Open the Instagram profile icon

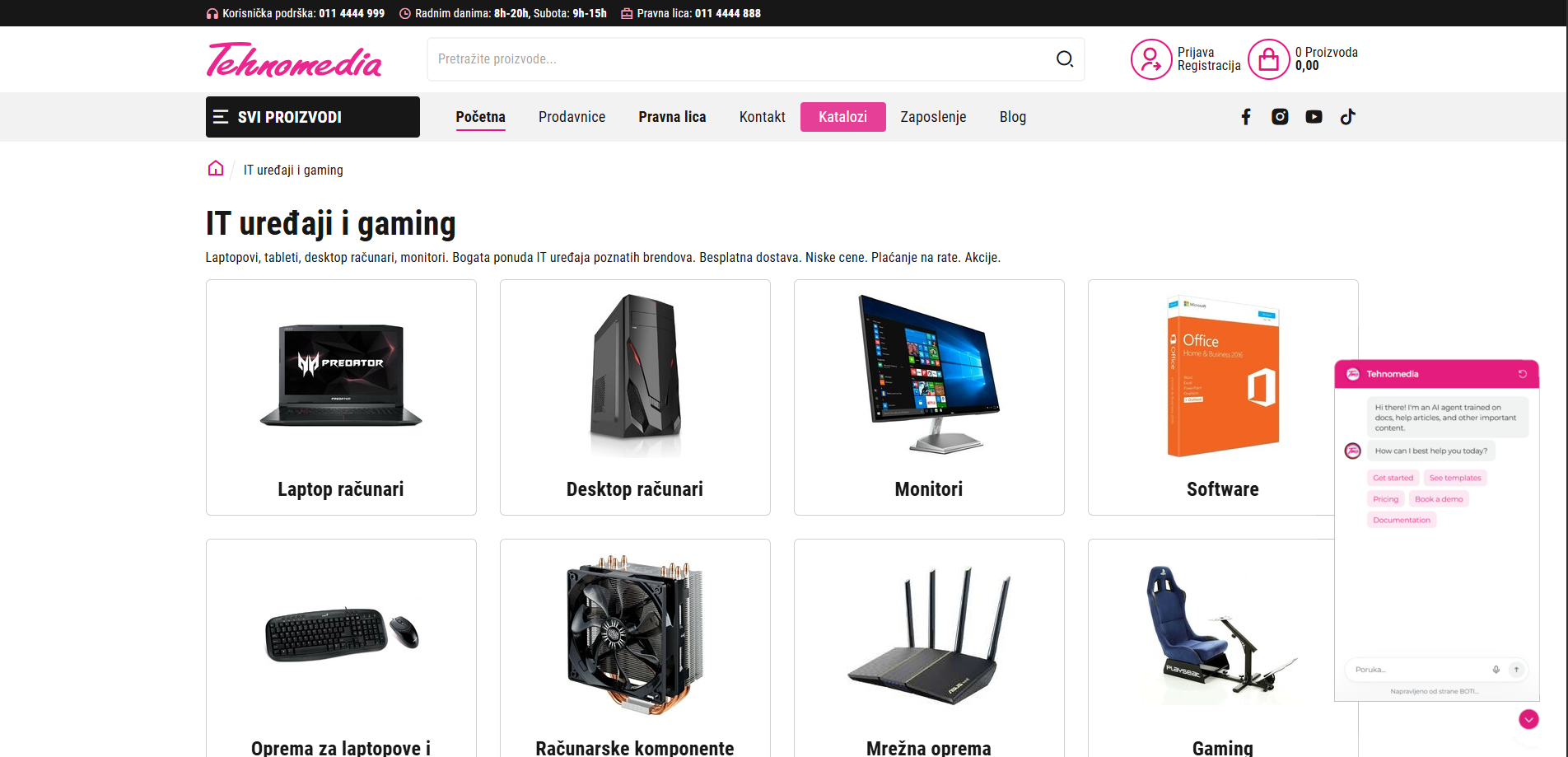click(1279, 116)
